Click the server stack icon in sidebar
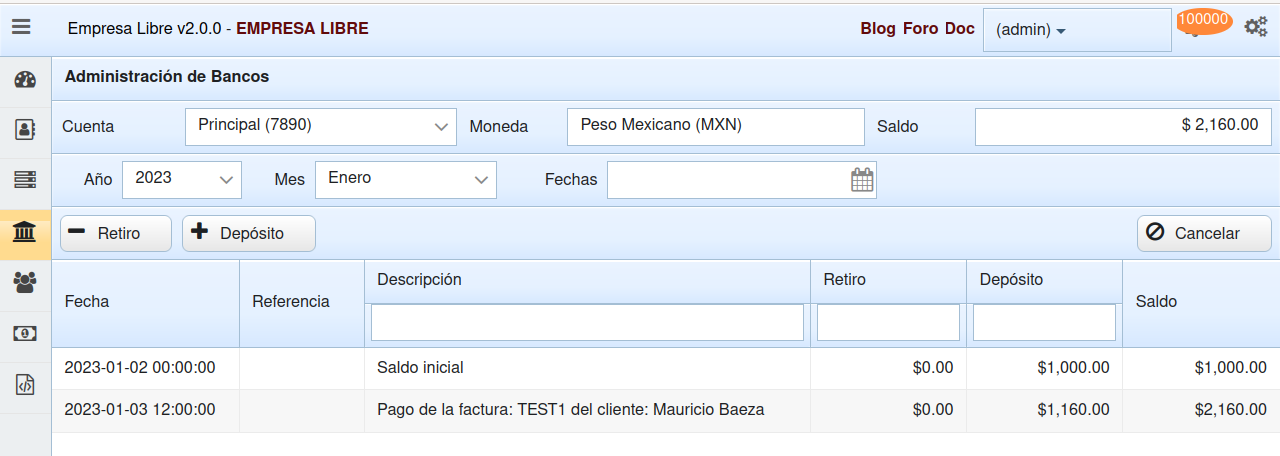The height and width of the screenshot is (456, 1280). pos(25,180)
